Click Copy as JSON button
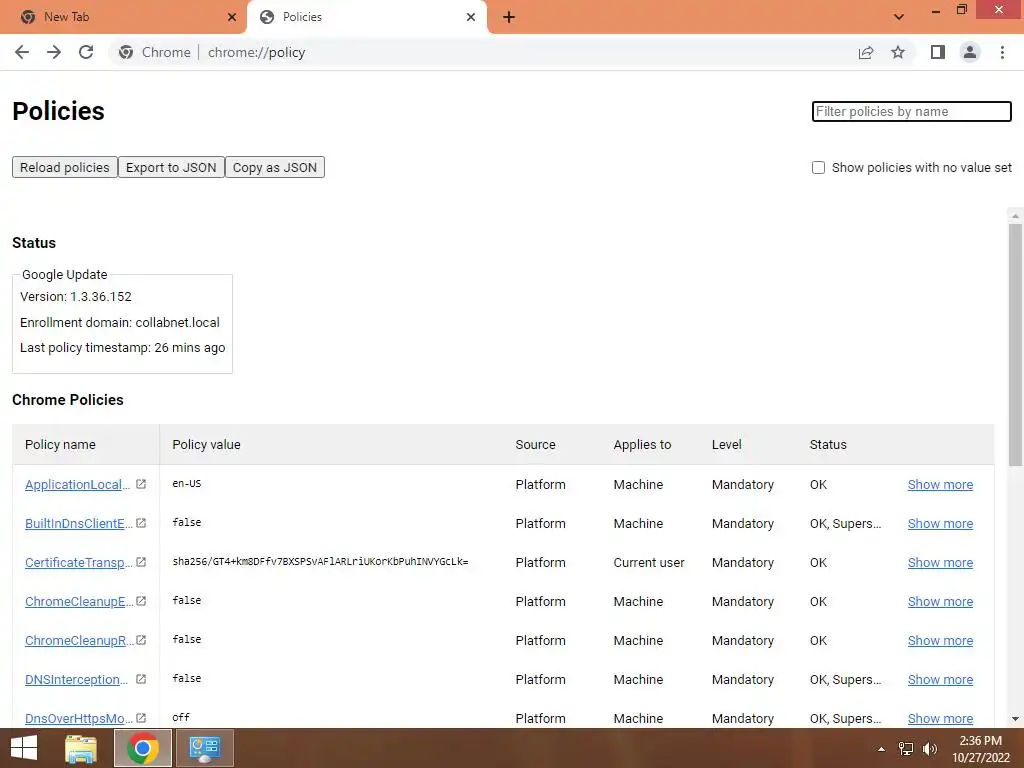 [x=275, y=167]
